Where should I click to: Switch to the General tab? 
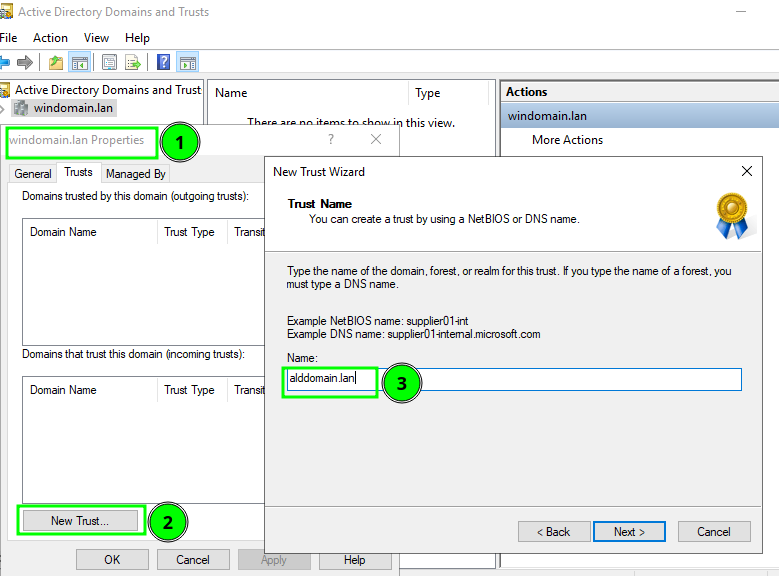(x=33, y=174)
